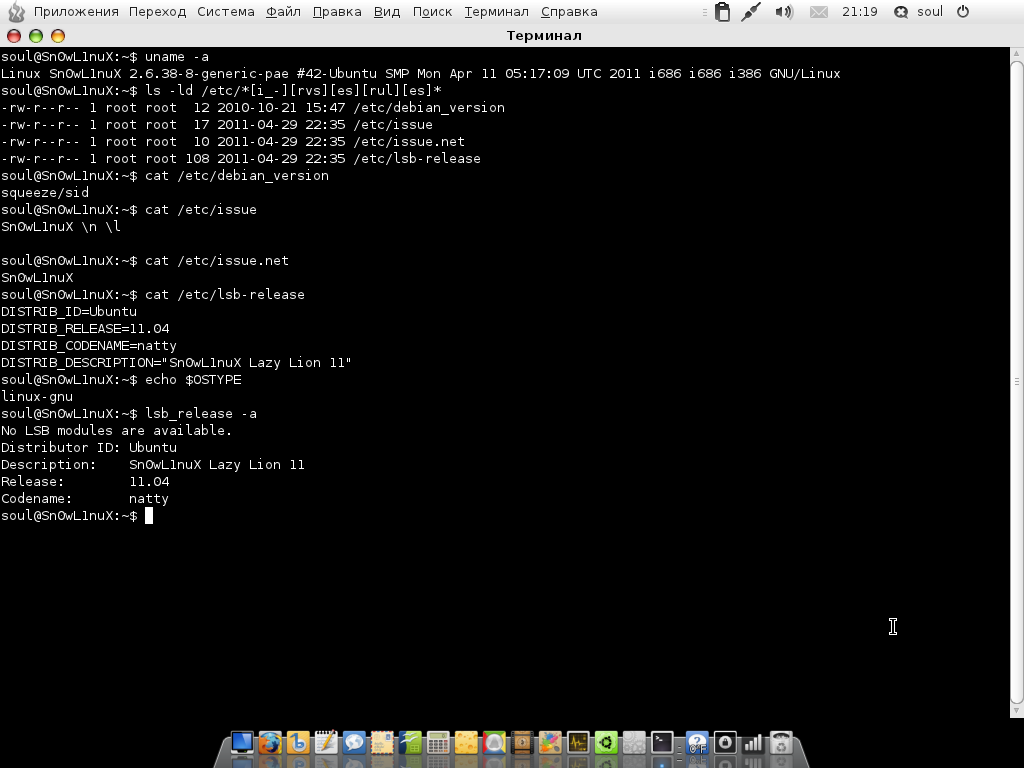This screenshot has height=768, width=1024.
Task: Click the DISTRIB_CODENAME=natty line
Action: (x=89, y=345)
